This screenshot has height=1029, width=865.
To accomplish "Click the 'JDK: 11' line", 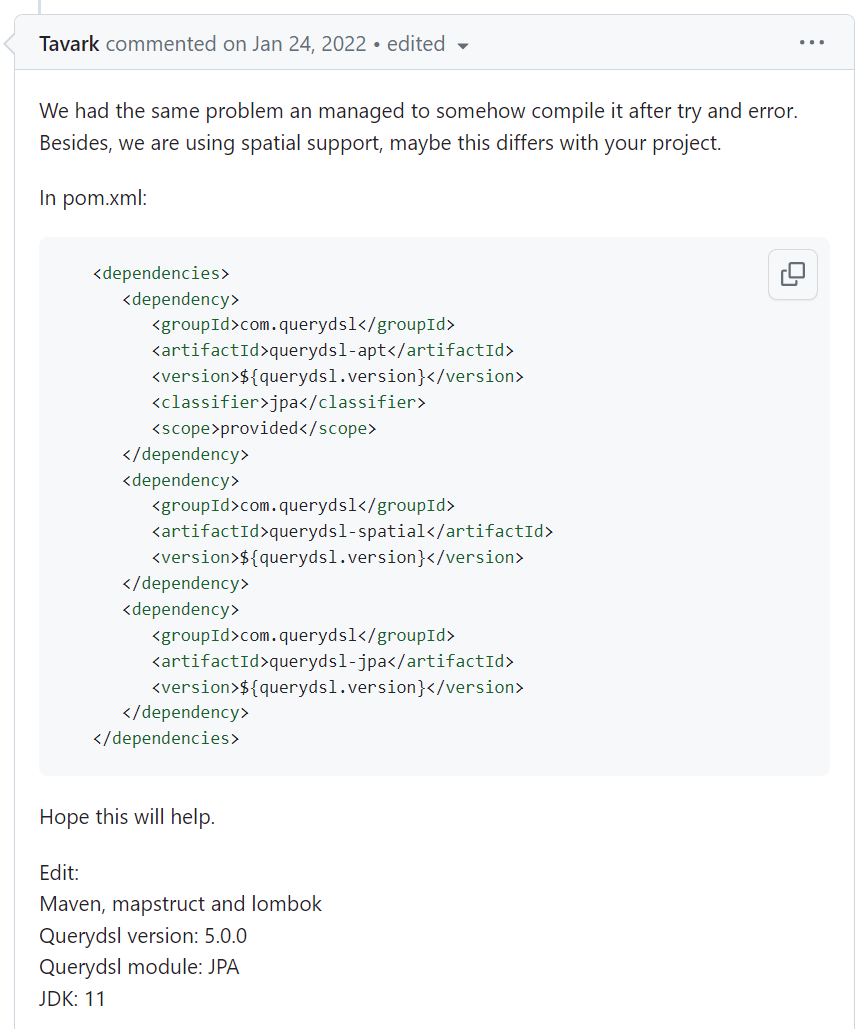I will pos(72,998).
